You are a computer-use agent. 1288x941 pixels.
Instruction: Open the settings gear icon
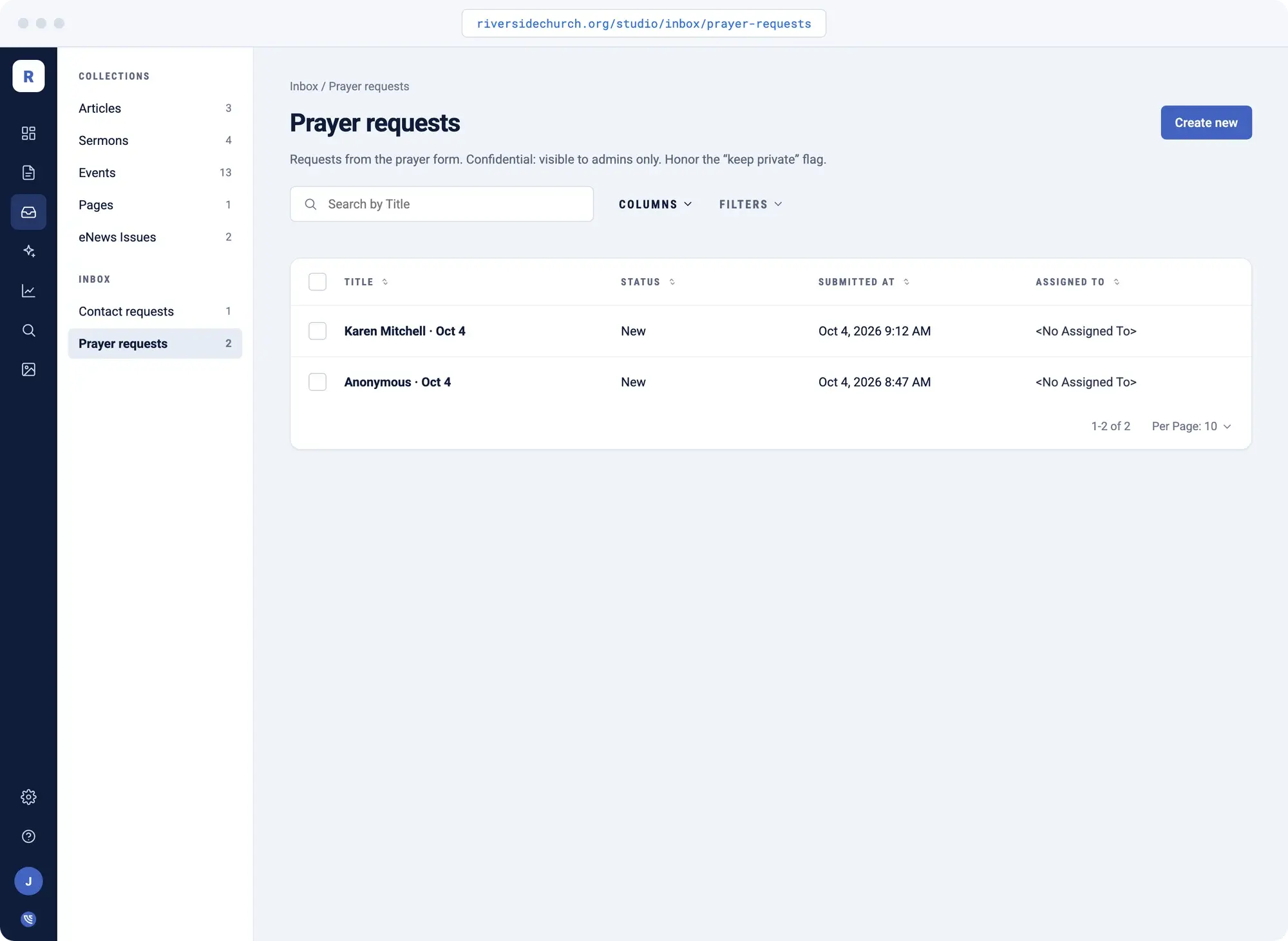pos(28,797)
